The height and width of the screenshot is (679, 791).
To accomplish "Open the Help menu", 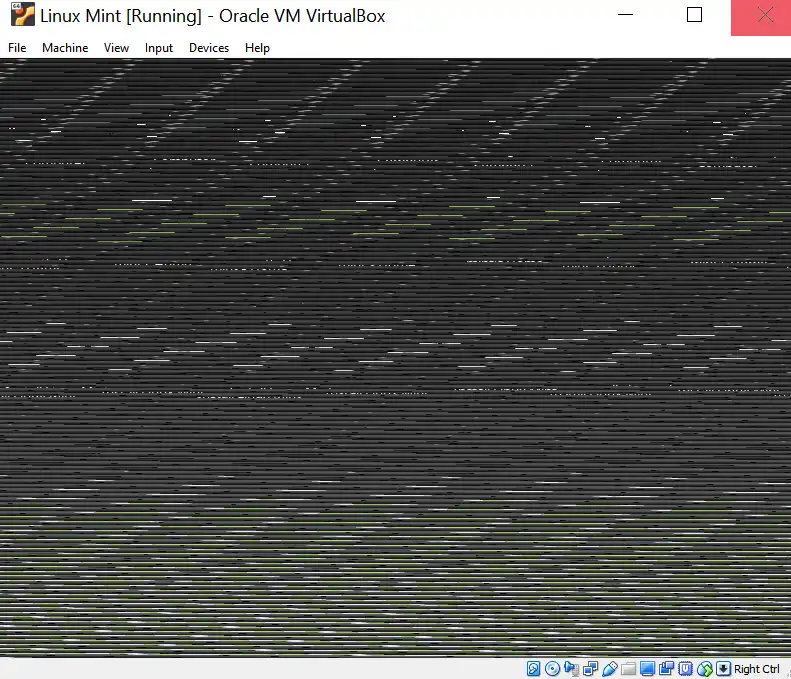I will tap(257, 48).
